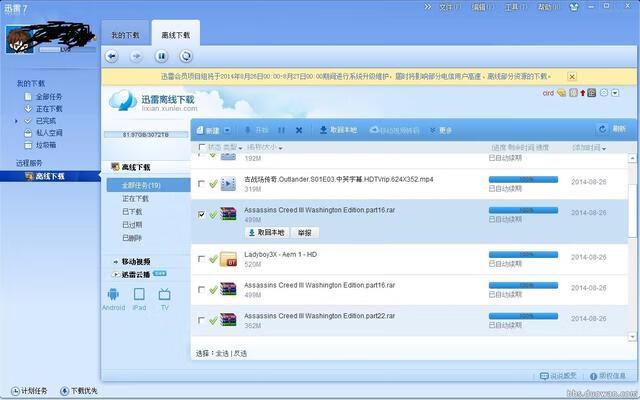Image resolution: width=640 pixels, height=400 pixels.
Task: Click the 说说感受 feedback link
Action: coord(558,376)
